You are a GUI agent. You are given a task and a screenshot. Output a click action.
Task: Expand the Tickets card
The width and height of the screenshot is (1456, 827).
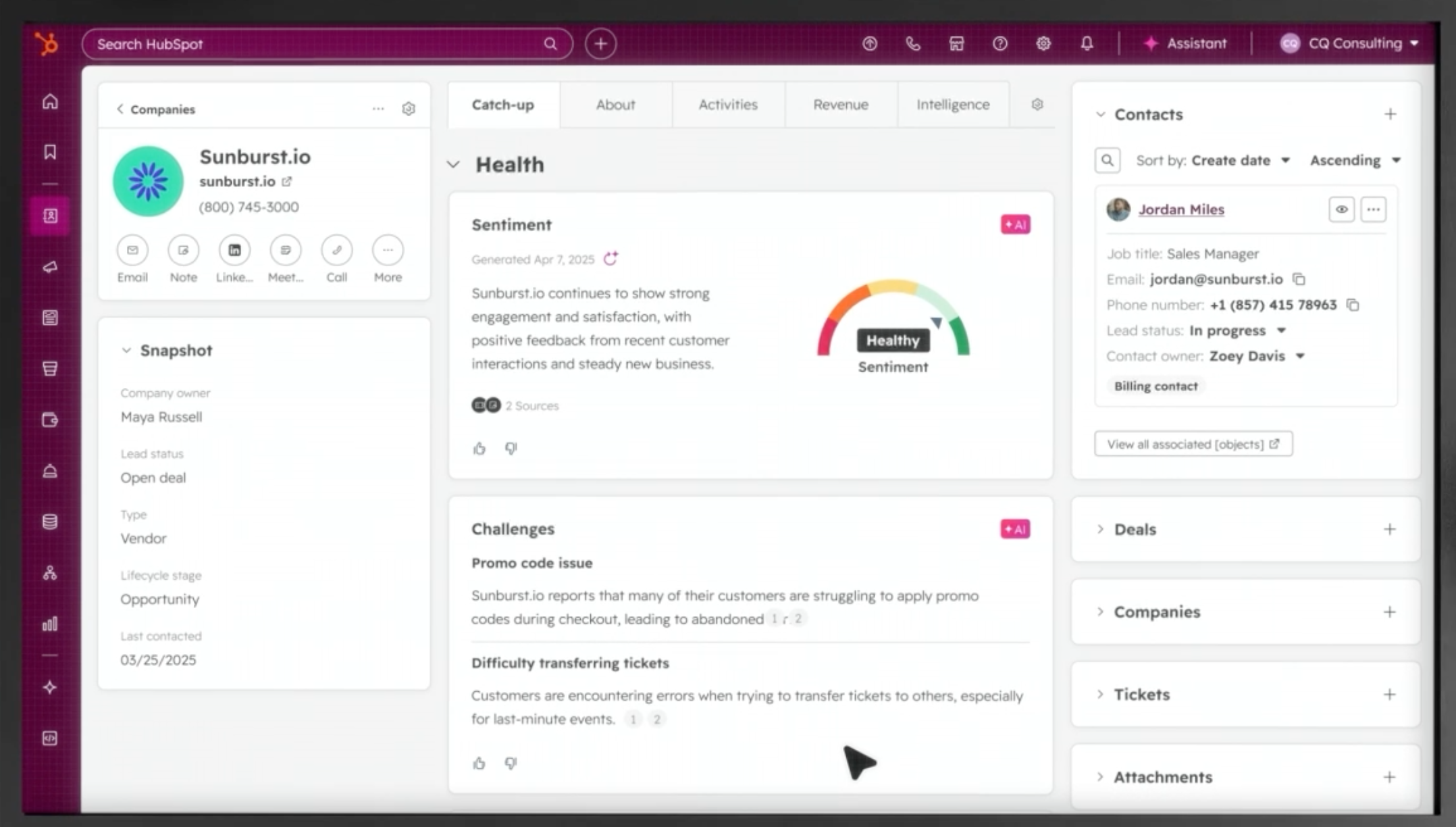[x=1100, y=694]
